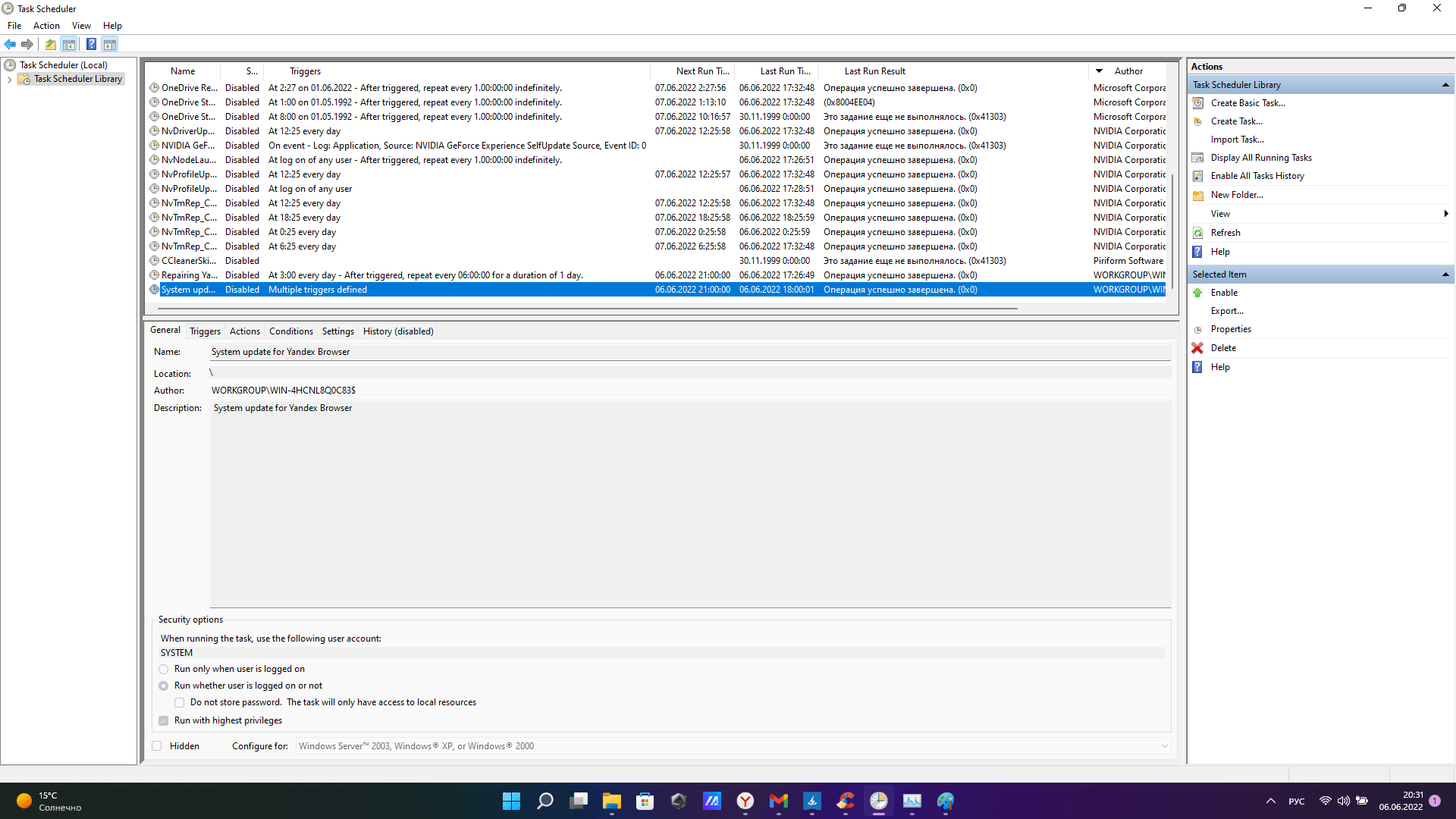Click the Display All Running Tasks icon

click(1198, 158)
